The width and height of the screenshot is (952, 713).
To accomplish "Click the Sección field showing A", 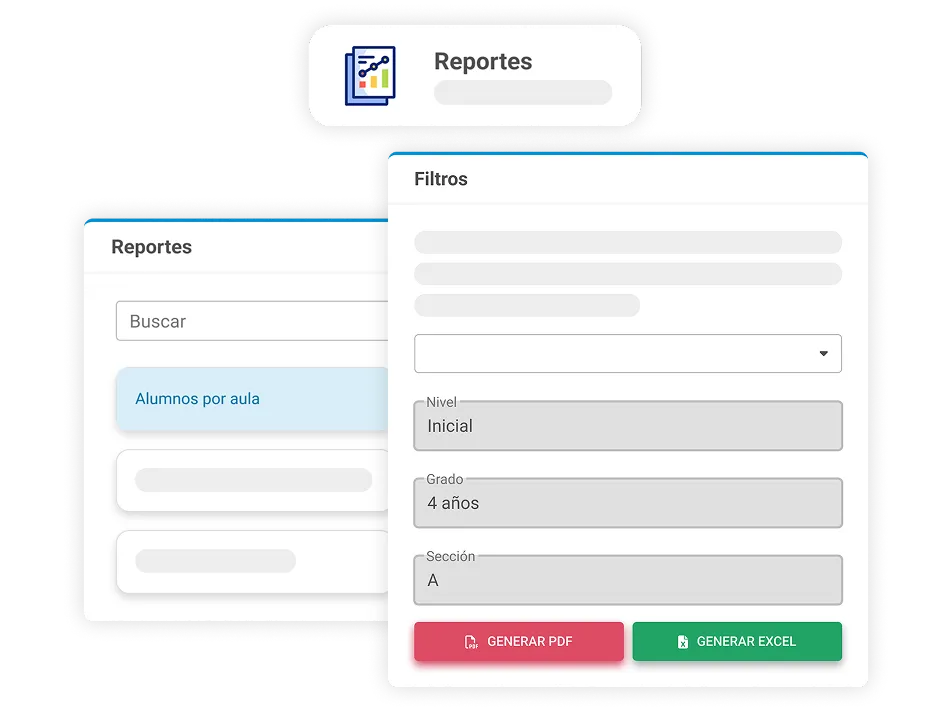I will pos(628,580).
